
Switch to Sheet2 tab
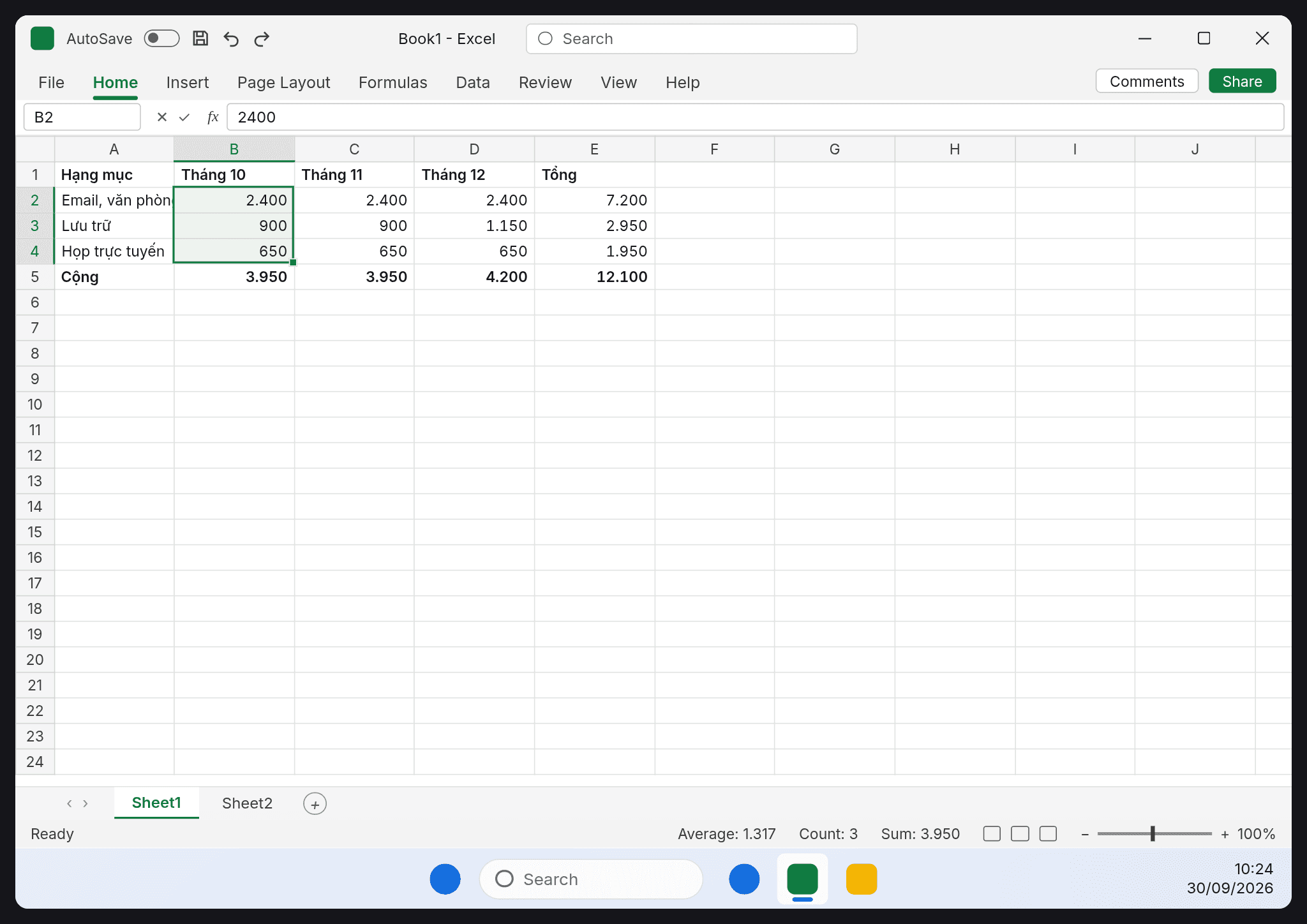pyautogui.click(x=247, y=803)
